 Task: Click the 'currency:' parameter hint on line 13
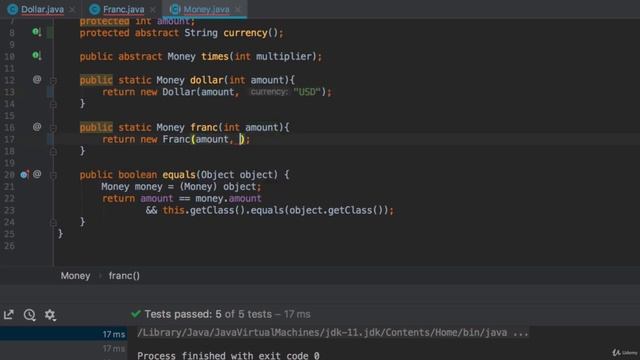(269, 92)
